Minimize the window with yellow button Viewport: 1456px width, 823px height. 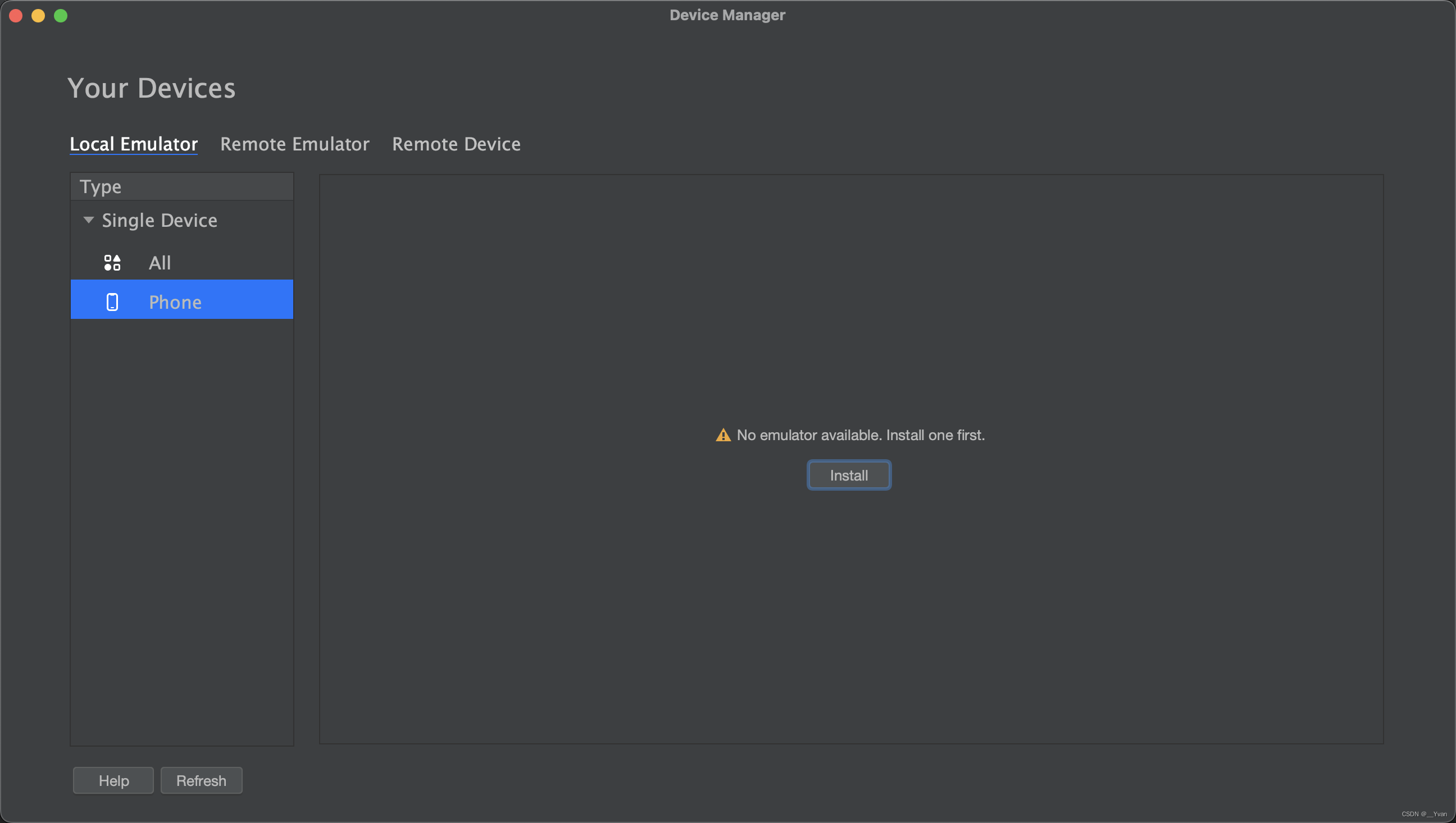(38, 16)
